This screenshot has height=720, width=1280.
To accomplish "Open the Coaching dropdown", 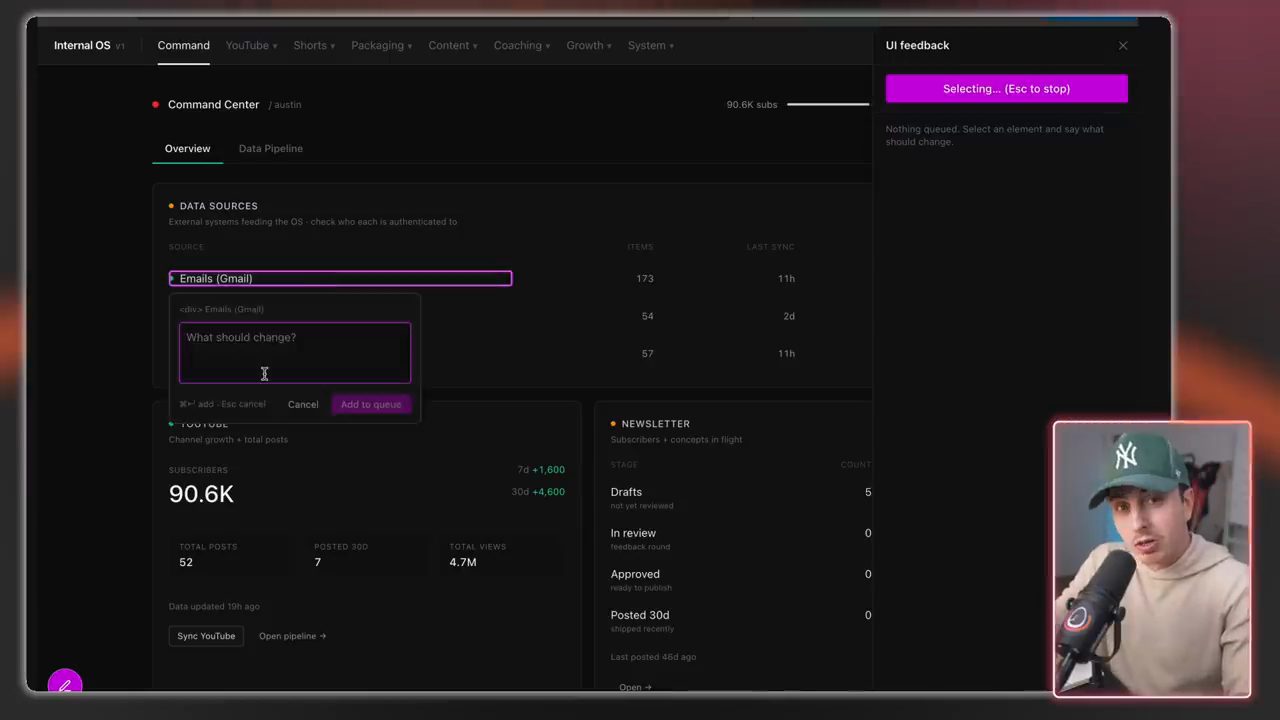I will [521, 46].
